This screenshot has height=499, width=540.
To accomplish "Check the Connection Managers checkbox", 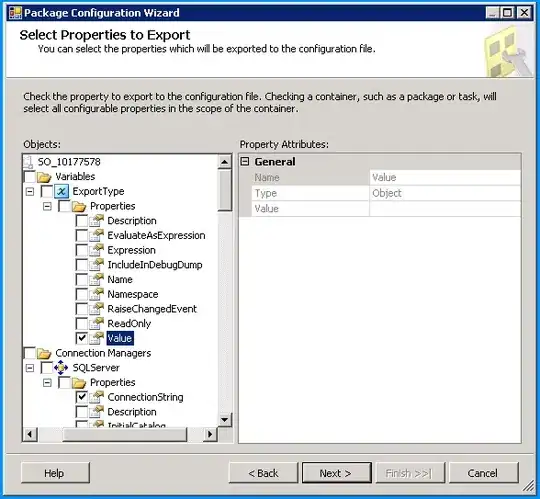I will pos(30,353).
